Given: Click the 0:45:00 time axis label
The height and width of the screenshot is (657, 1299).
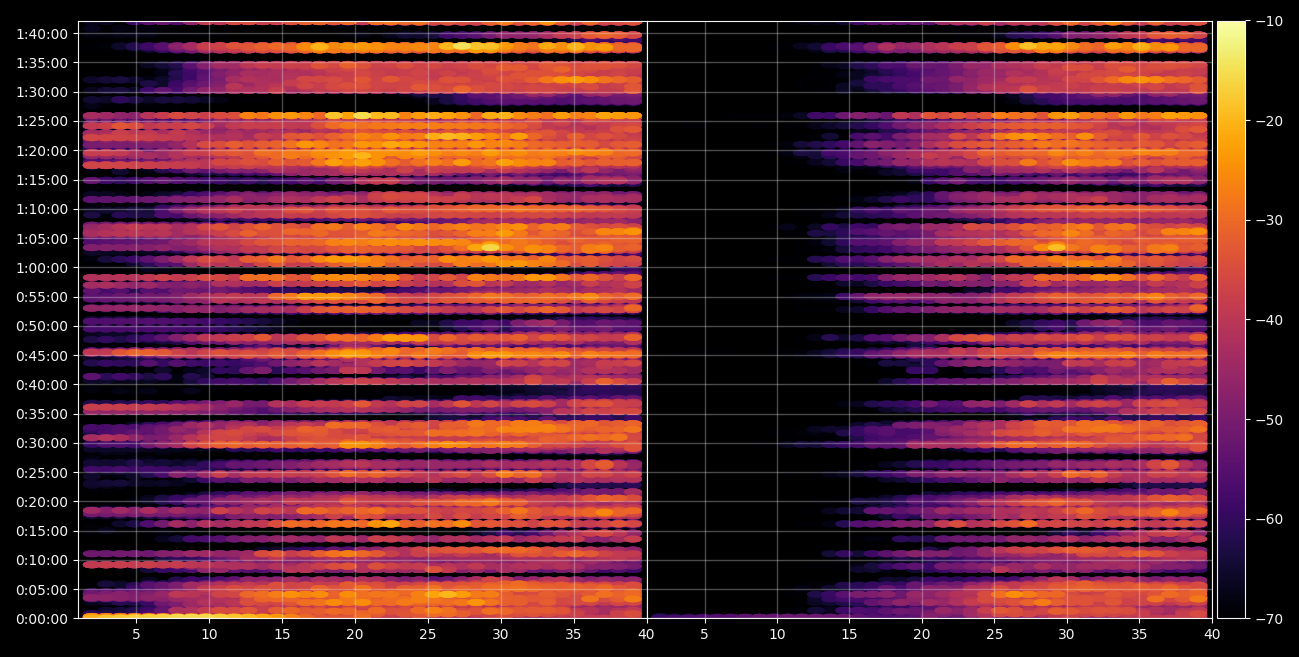Looking at the screenshot, I should coord(42,356).
